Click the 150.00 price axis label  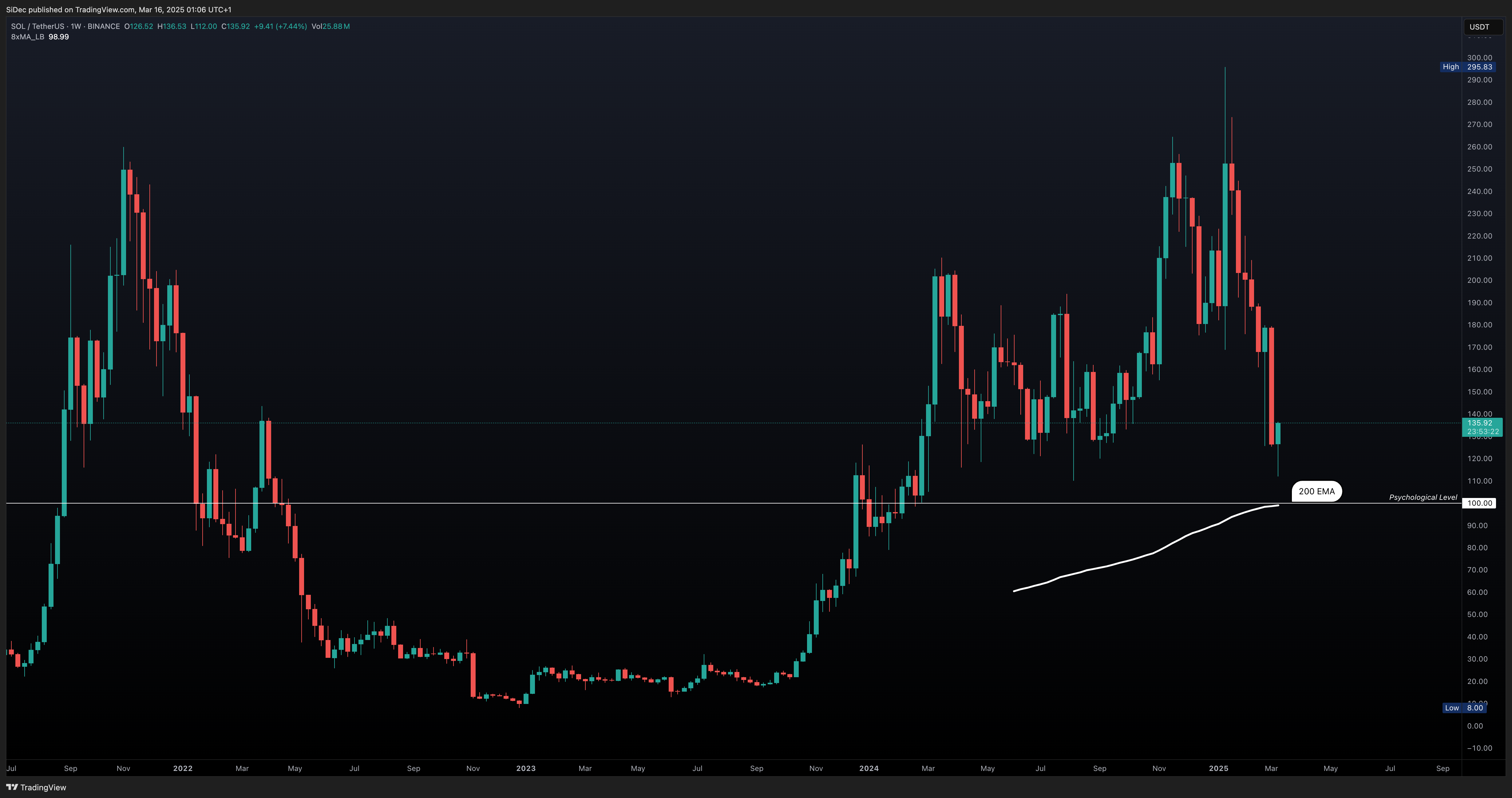(1479, 392)
